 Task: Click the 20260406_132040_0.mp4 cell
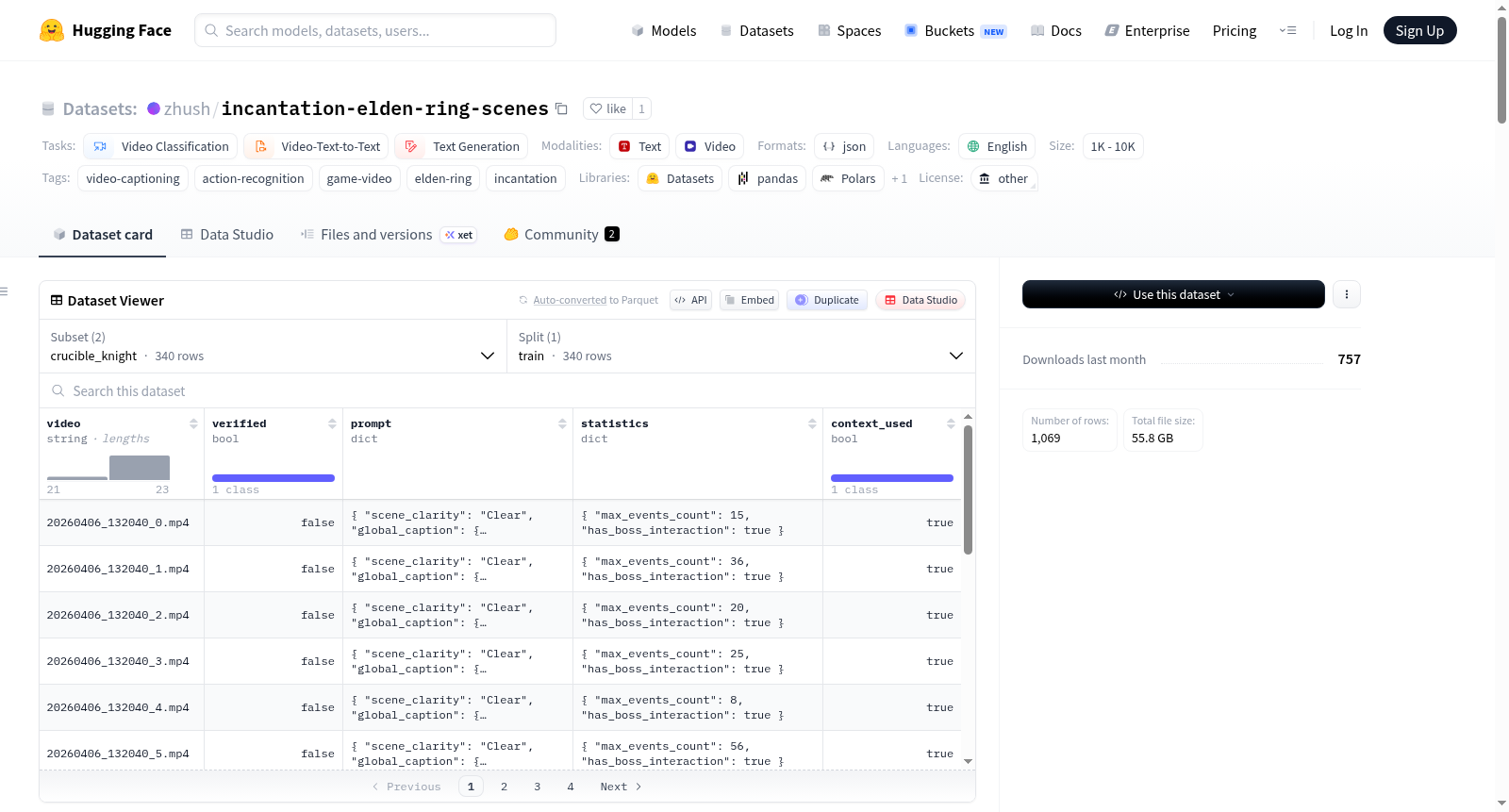[122, 522]
